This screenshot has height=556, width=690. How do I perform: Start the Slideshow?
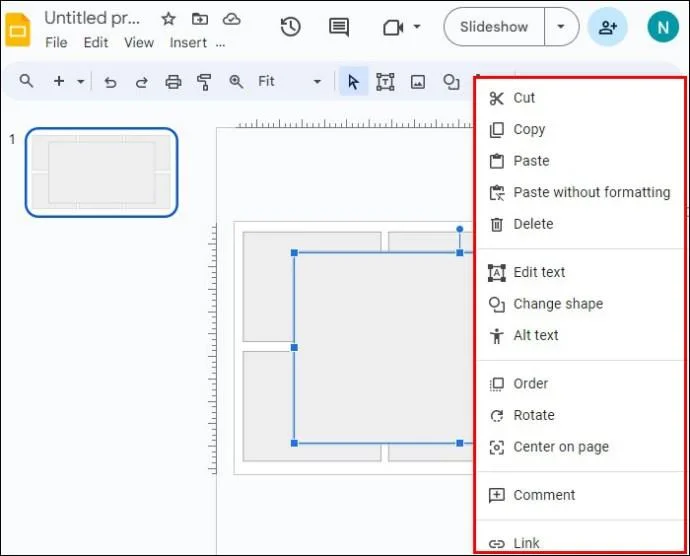(494, 27)
